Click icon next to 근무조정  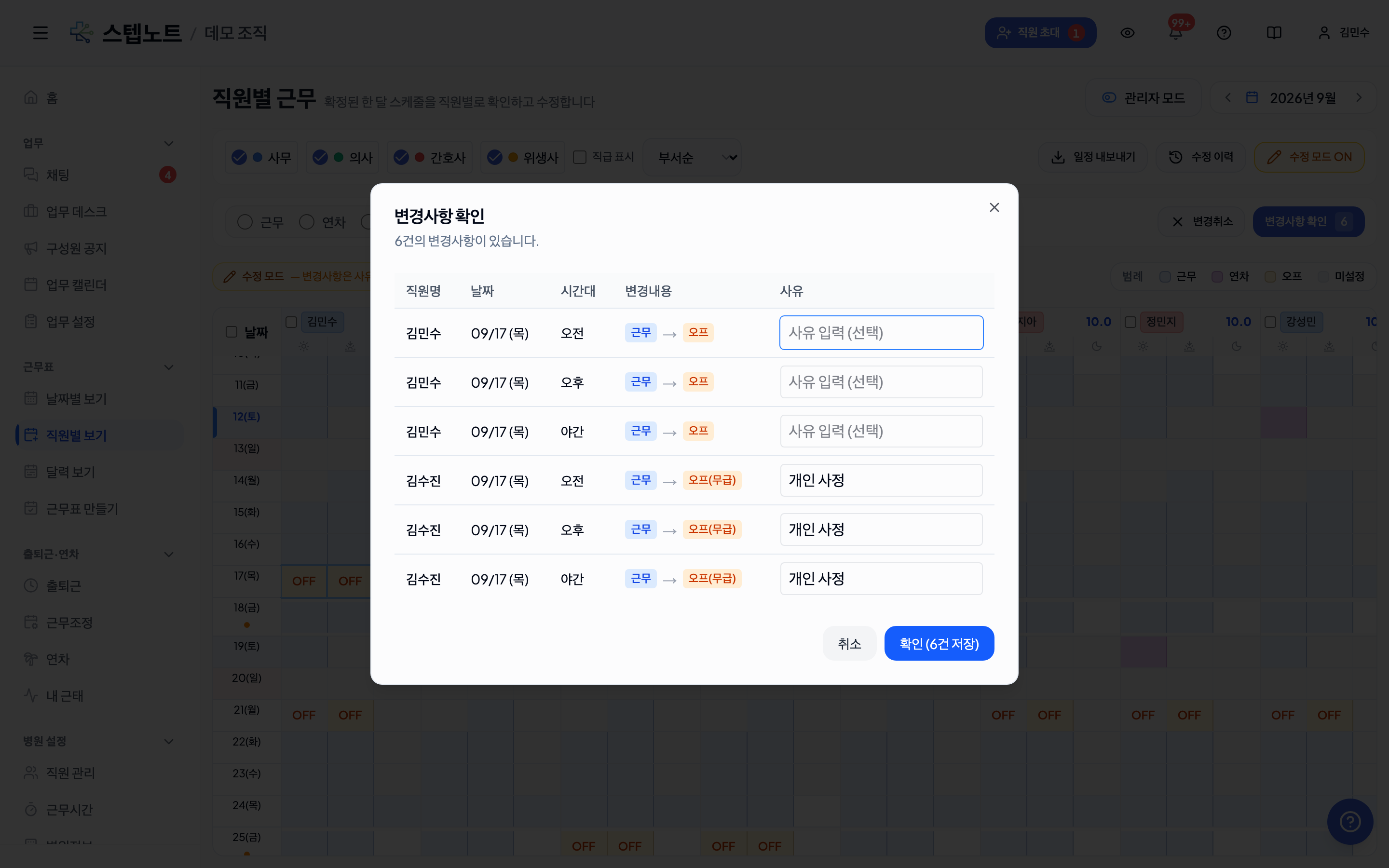coord(31,622)
